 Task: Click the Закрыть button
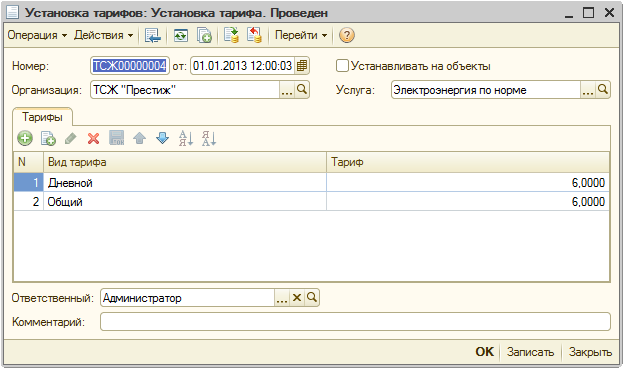[x=590, y=352]
